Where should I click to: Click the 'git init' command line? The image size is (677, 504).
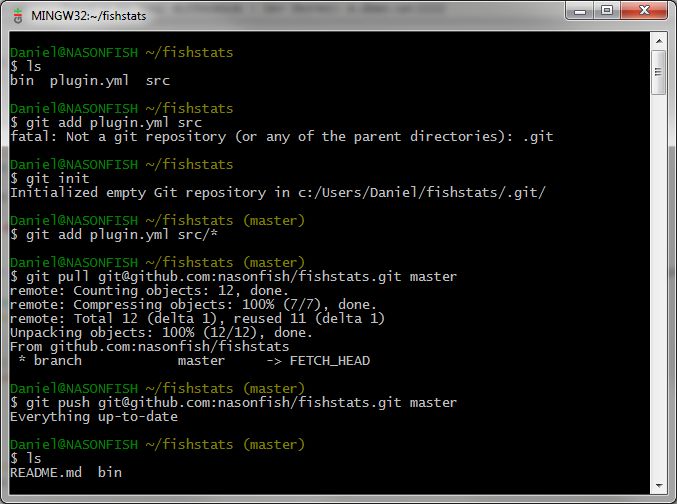pyautogui.click(x=50, y=178)
